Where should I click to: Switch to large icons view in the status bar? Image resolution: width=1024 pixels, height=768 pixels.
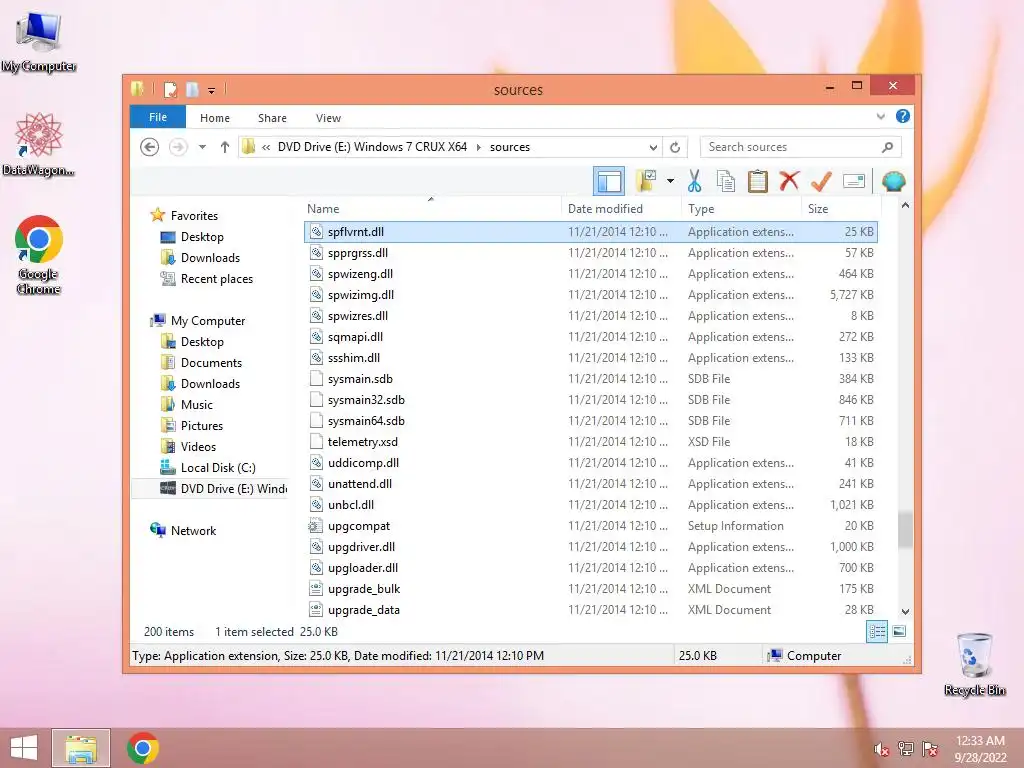(899, 631)
